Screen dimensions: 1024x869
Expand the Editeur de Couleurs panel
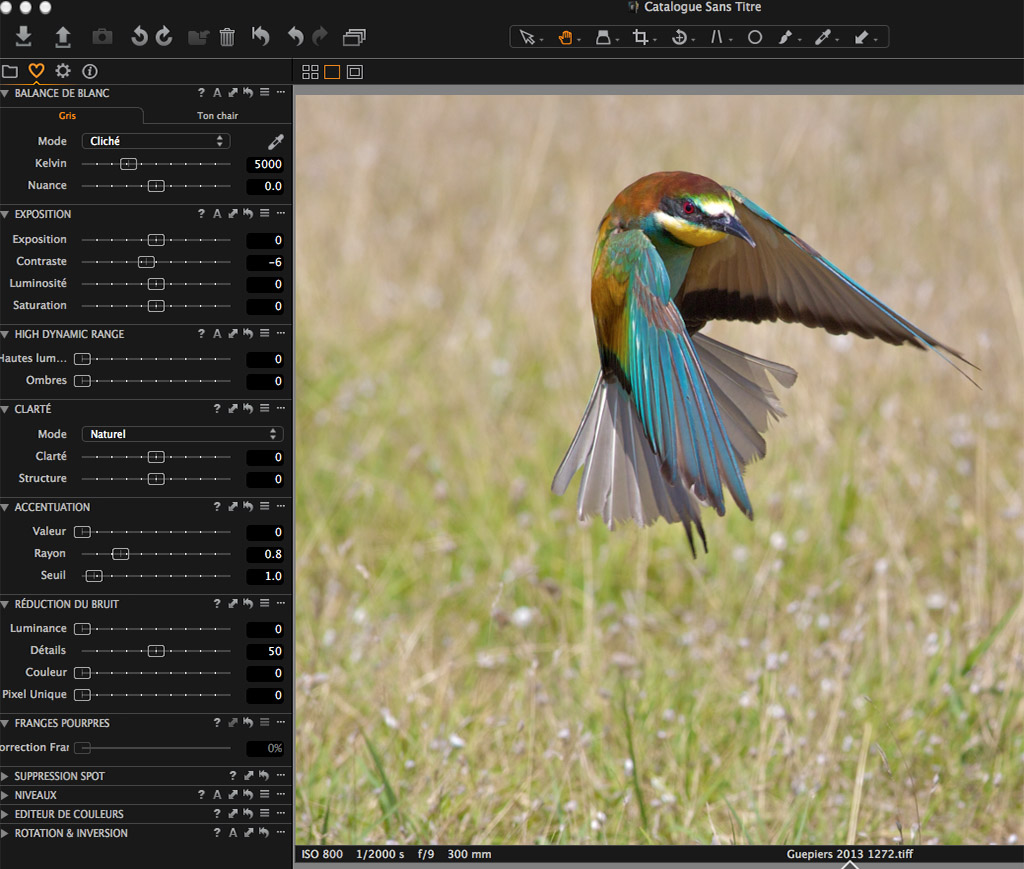click(5, 814)
